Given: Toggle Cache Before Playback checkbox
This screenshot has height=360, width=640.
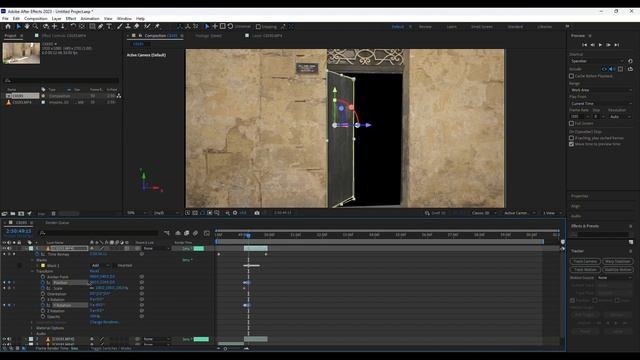Looking at the screenshot, I should (x=571, y=76).
